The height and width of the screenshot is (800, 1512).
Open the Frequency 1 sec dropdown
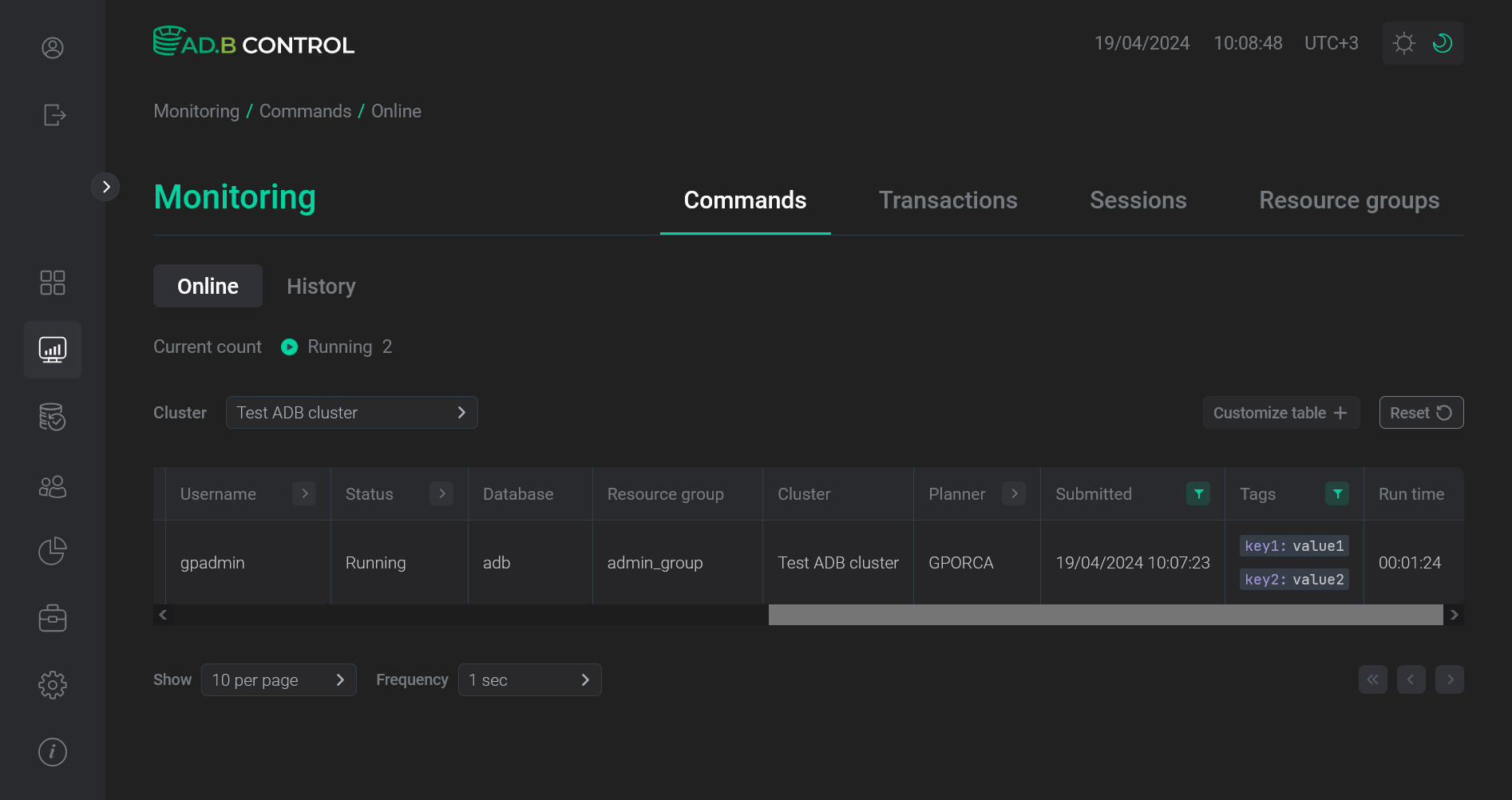pos(529,679)
